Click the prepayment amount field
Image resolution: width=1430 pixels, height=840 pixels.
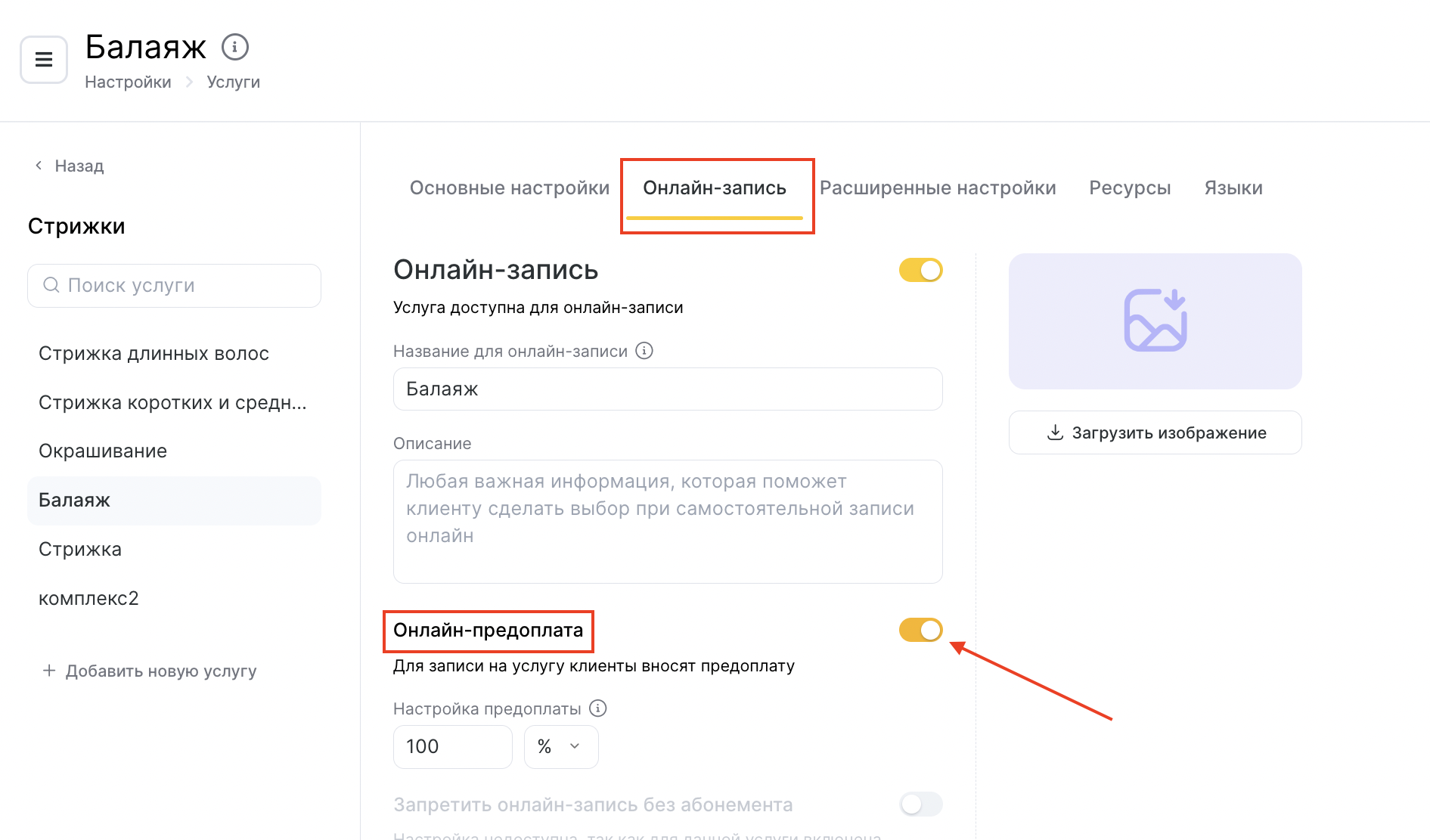[452, 747]
